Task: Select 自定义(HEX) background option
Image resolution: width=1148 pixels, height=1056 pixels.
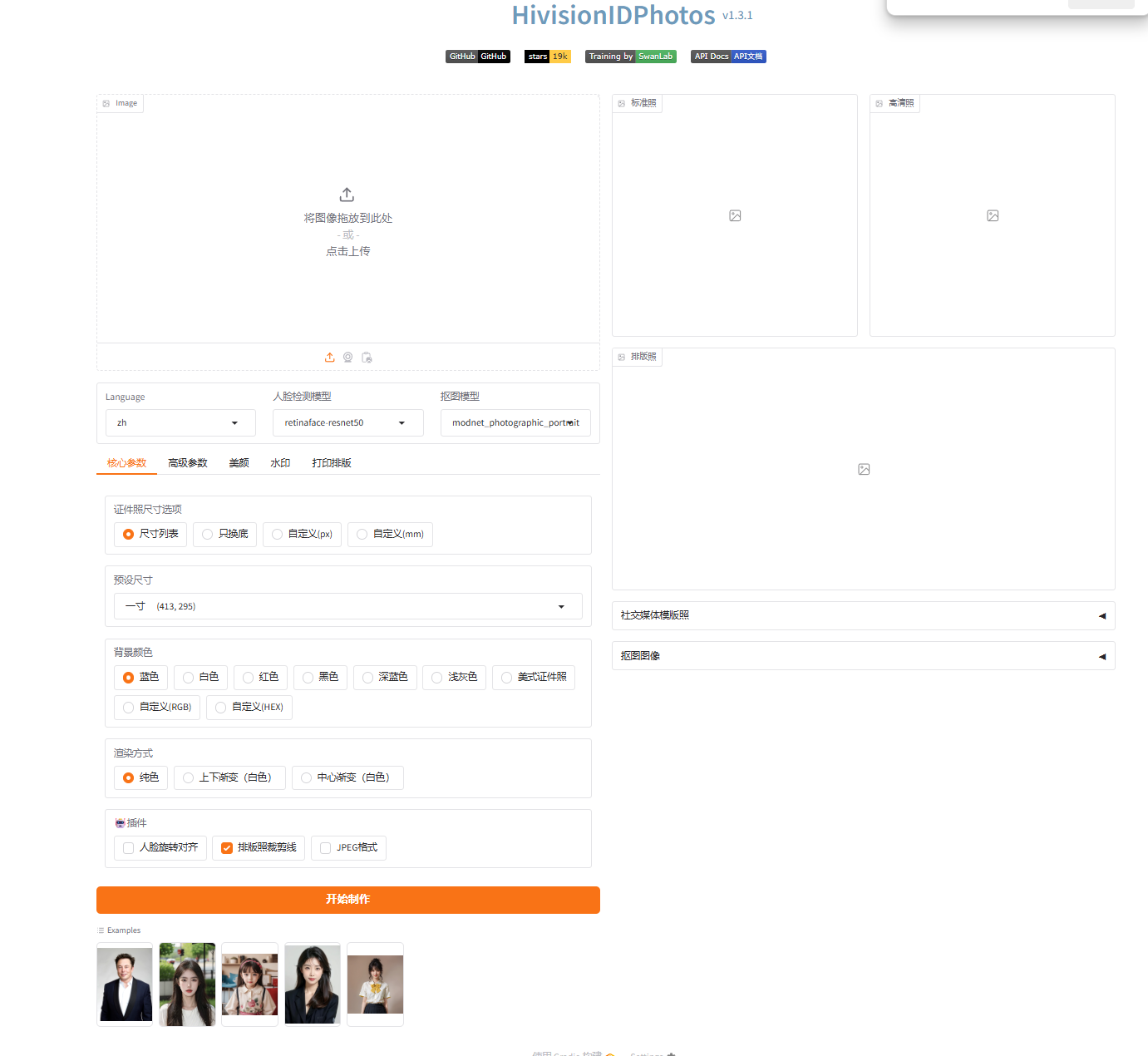Action: coord(249,708)
